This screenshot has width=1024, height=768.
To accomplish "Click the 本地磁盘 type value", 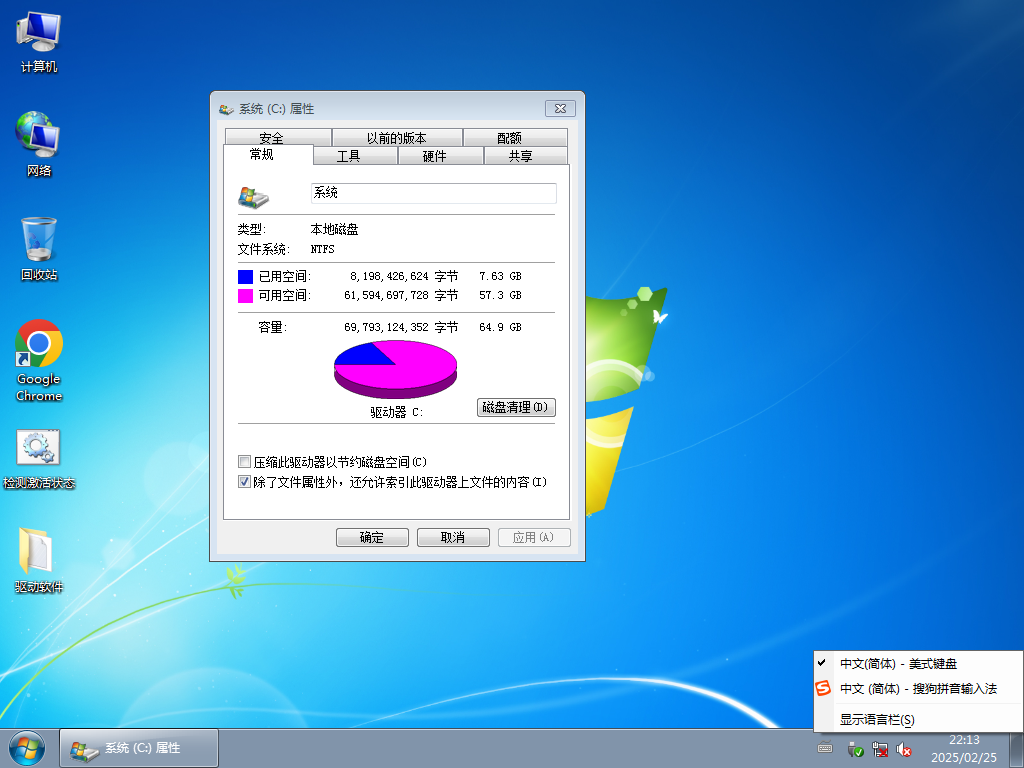I will pos(334,229).
